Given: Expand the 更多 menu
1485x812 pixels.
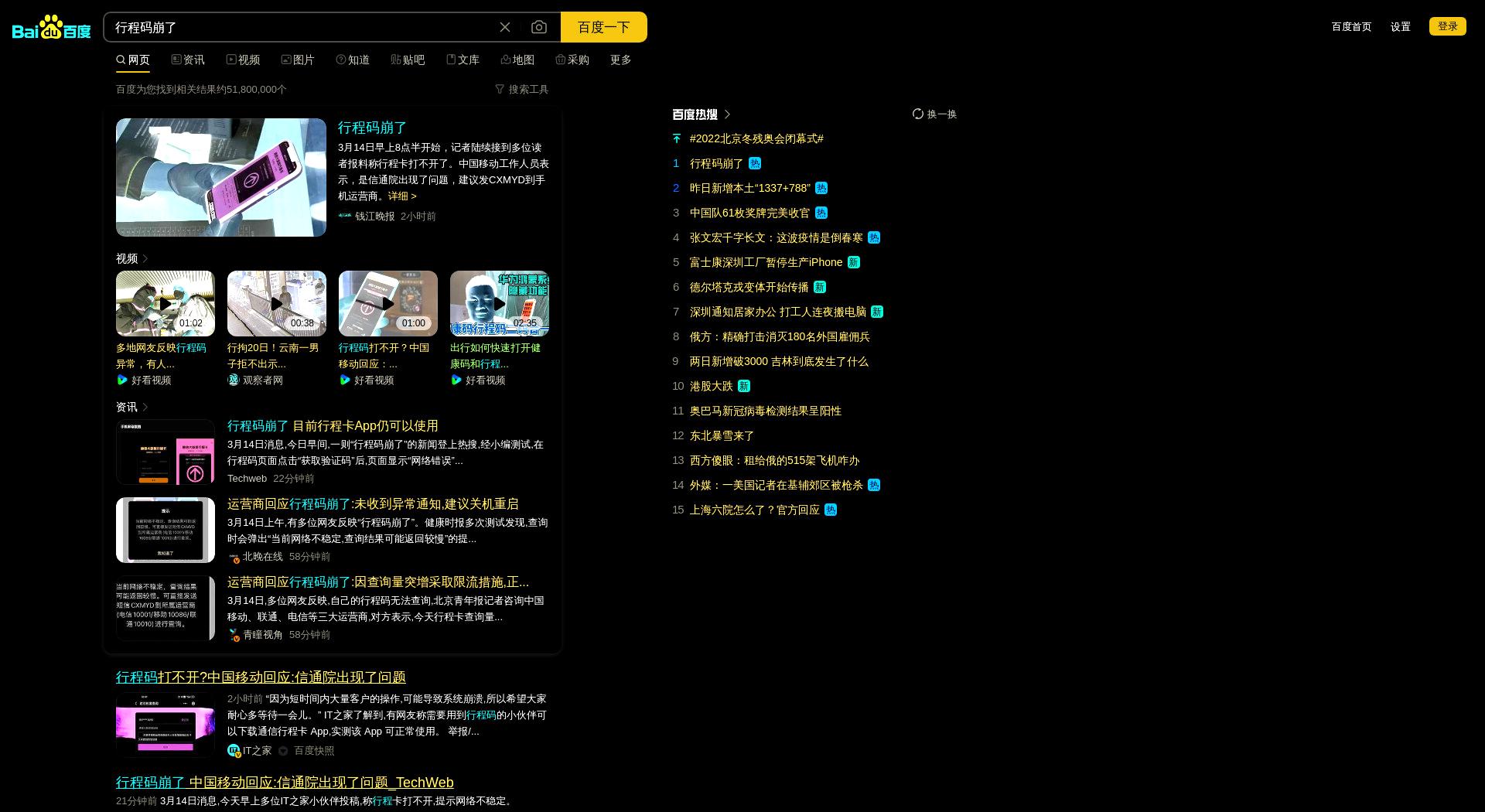Looking at the screenshot, I should (x=621, y=60).
